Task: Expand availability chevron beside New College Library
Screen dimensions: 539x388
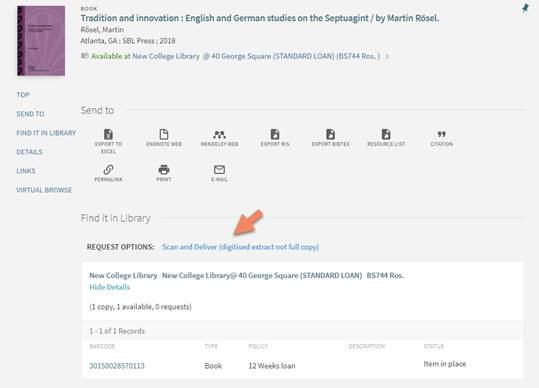Action: [x=387, y=56]
